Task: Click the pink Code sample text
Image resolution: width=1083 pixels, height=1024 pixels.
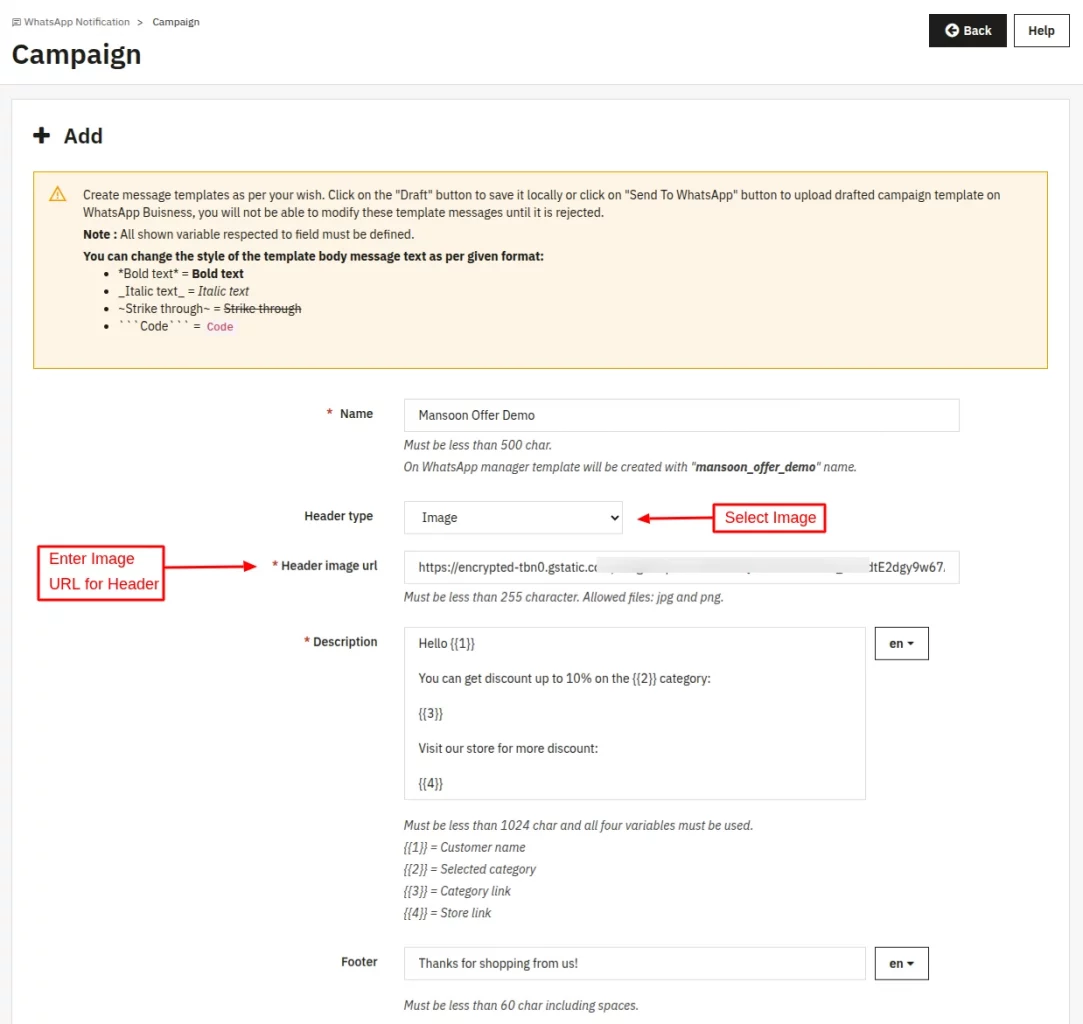Action: (220, 327)
